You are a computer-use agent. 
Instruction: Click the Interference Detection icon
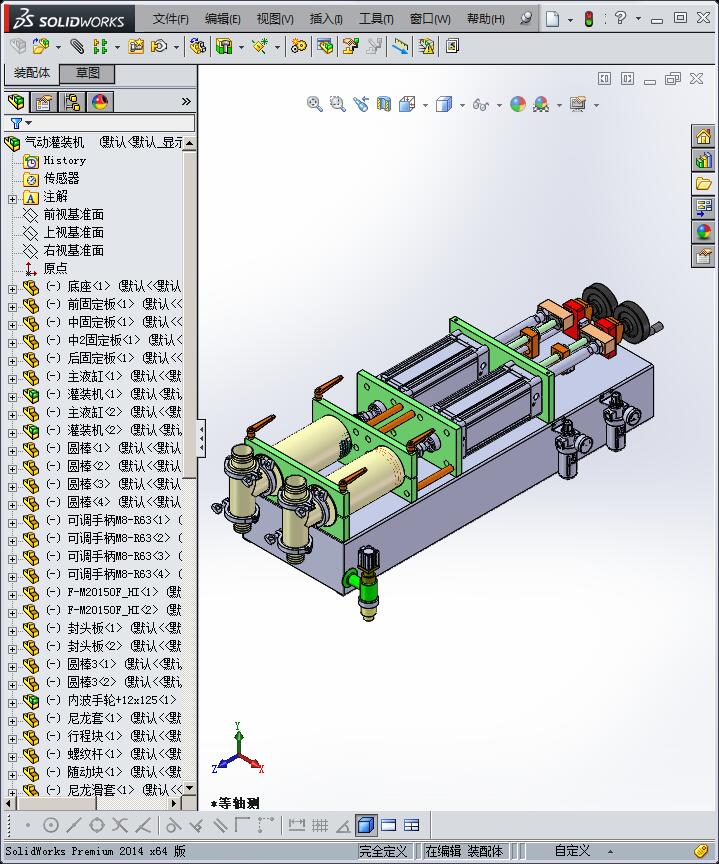426,46
